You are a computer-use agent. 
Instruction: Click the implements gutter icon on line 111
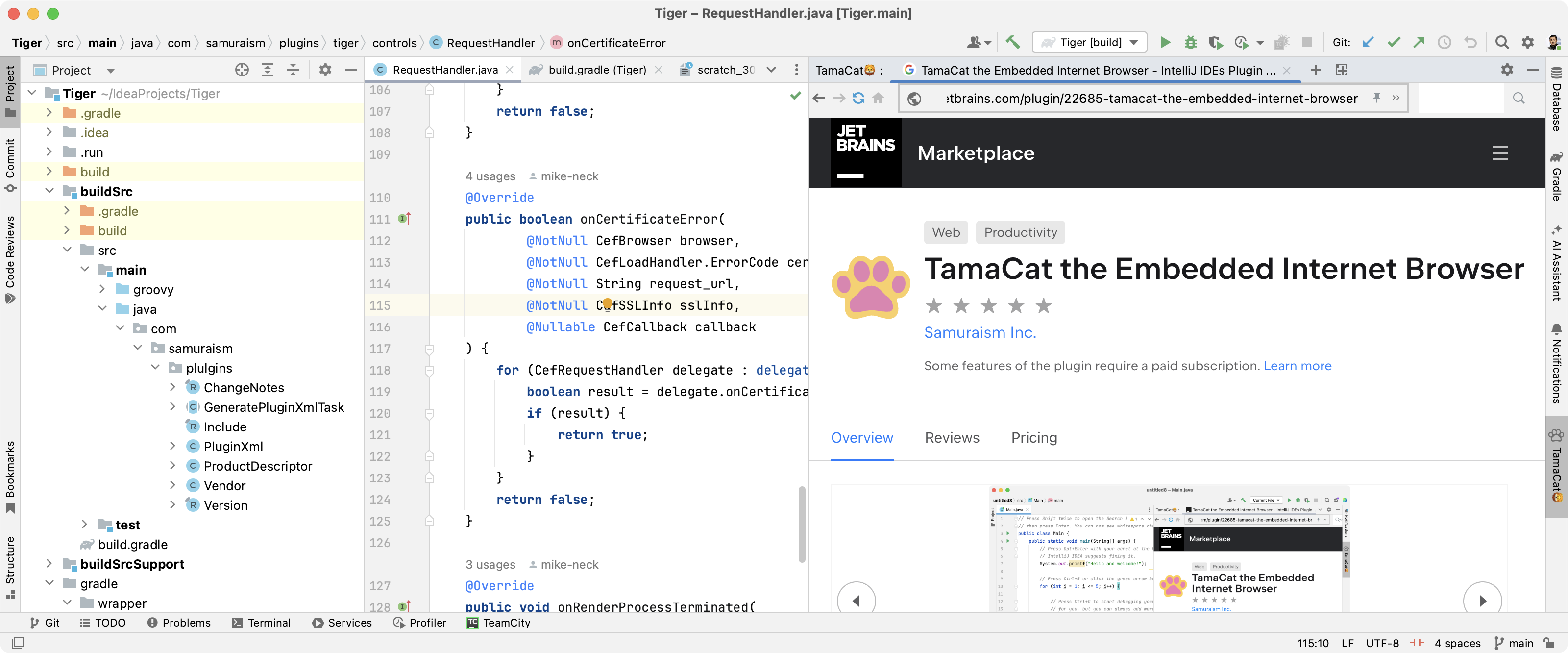pyautogui.click(x=405, y=218)
